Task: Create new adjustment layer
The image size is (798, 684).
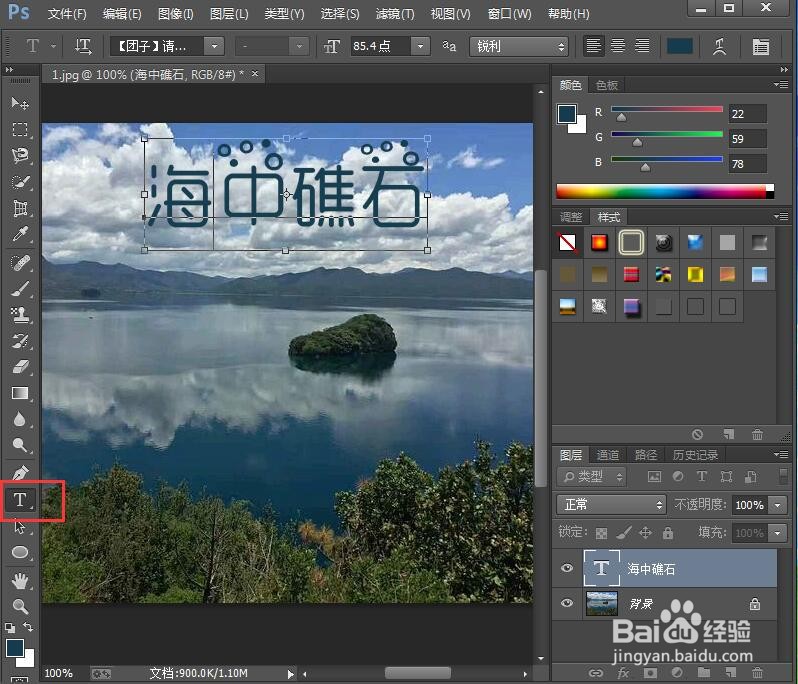Action: (677, 673)
